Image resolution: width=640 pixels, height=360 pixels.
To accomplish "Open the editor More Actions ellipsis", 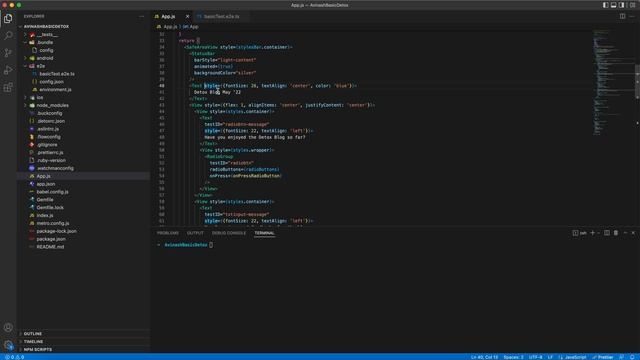I will pos(632,16).
